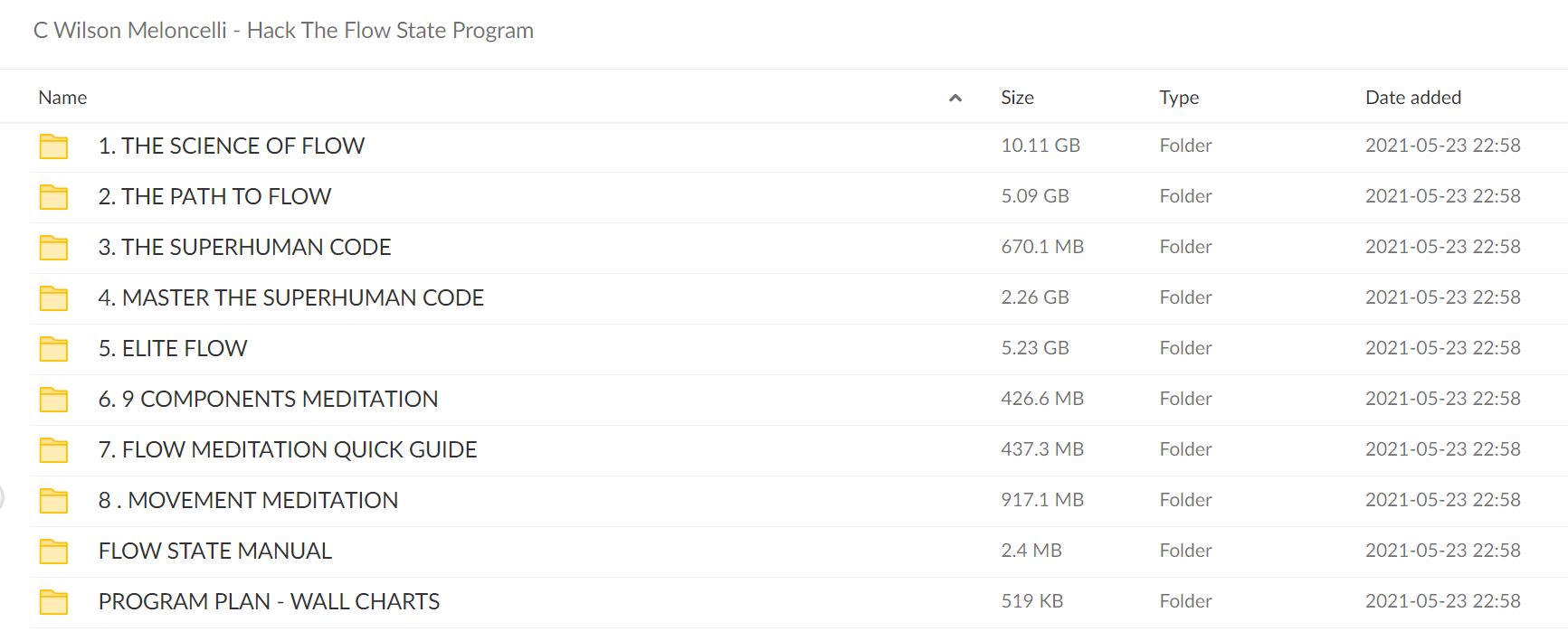The width and height of the screenshot is (1568, 641).
Task: Click folder icon beside 3. THE SUPERHUMAN CODE
Action: pyautogui.click(x=53, y=248)
